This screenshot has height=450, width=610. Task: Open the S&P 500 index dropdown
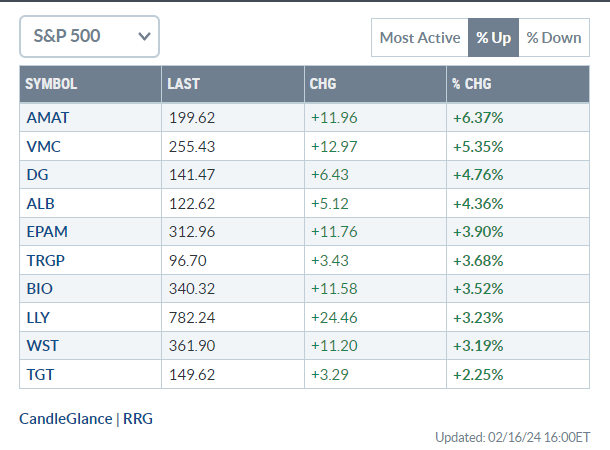(89, 37)
